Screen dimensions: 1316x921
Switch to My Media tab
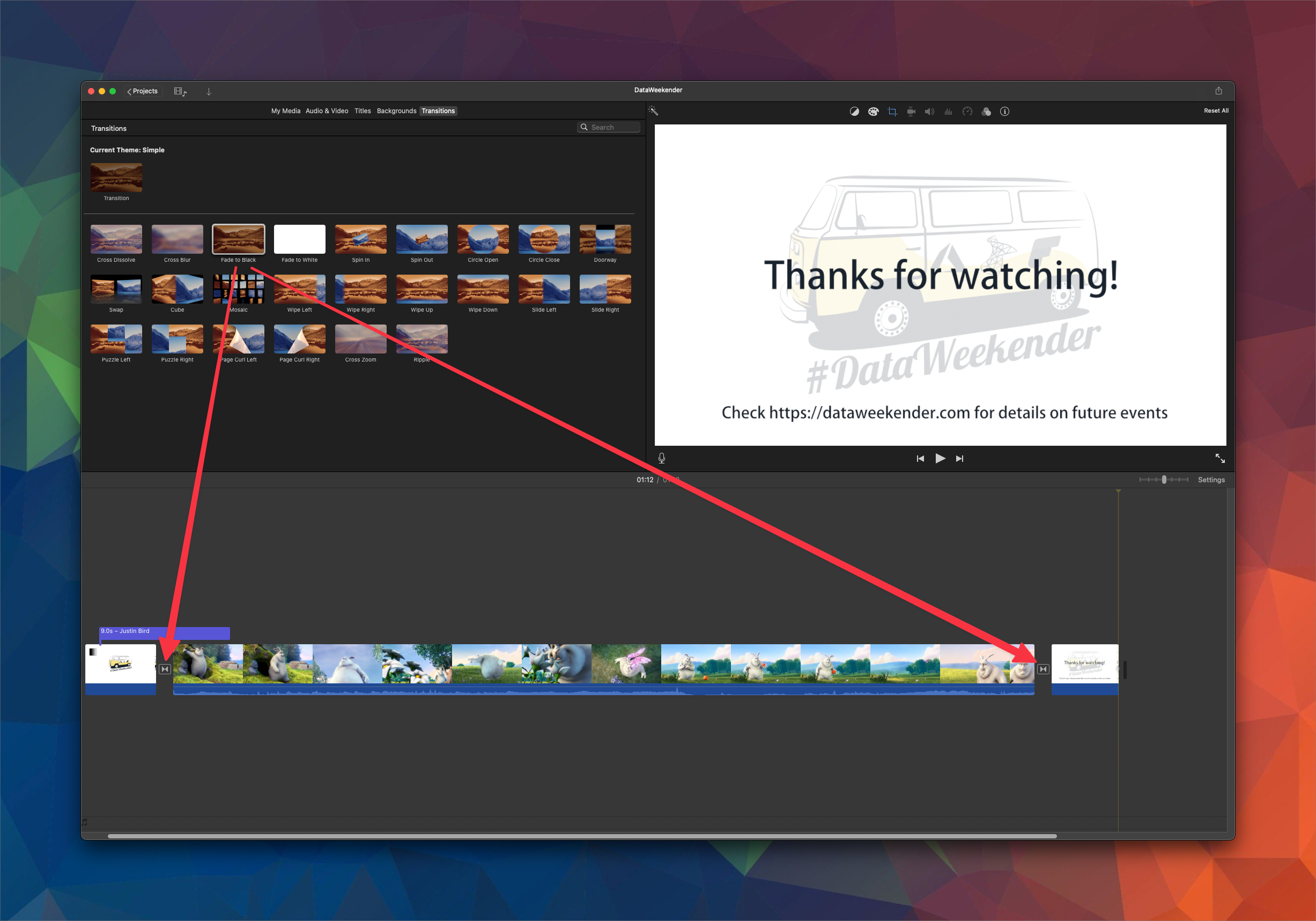(285, 110)
